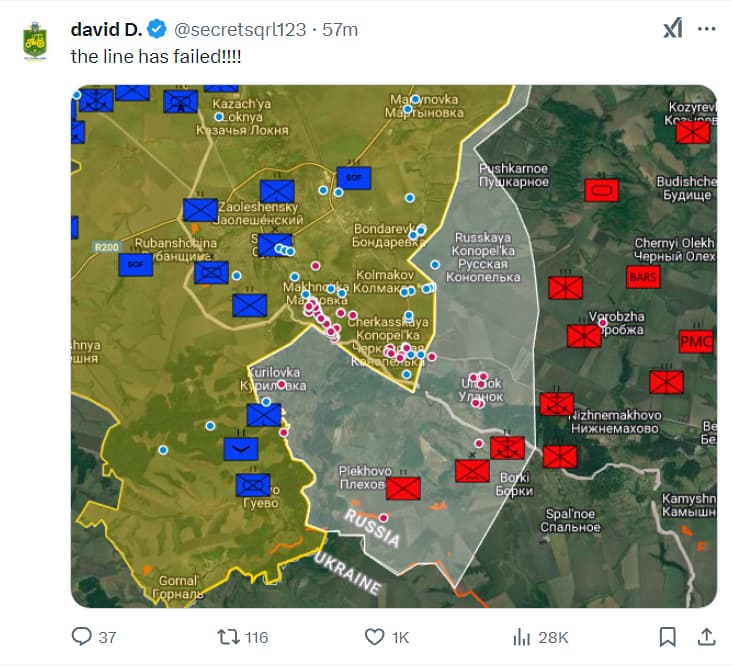This screenshot has height=666, width=732.
Task: Click the share upload icon
Action: coord(707,637)
